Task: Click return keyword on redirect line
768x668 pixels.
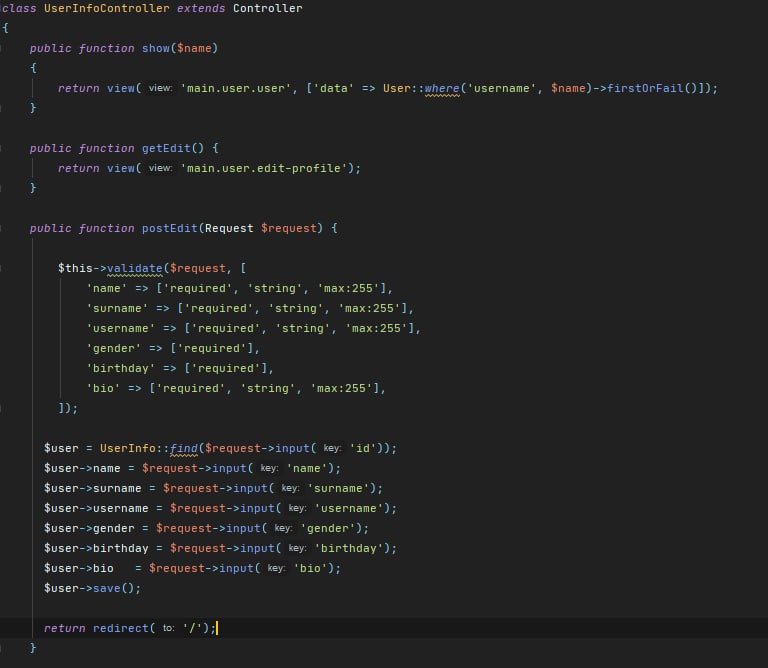Action: tap(65, 629)
